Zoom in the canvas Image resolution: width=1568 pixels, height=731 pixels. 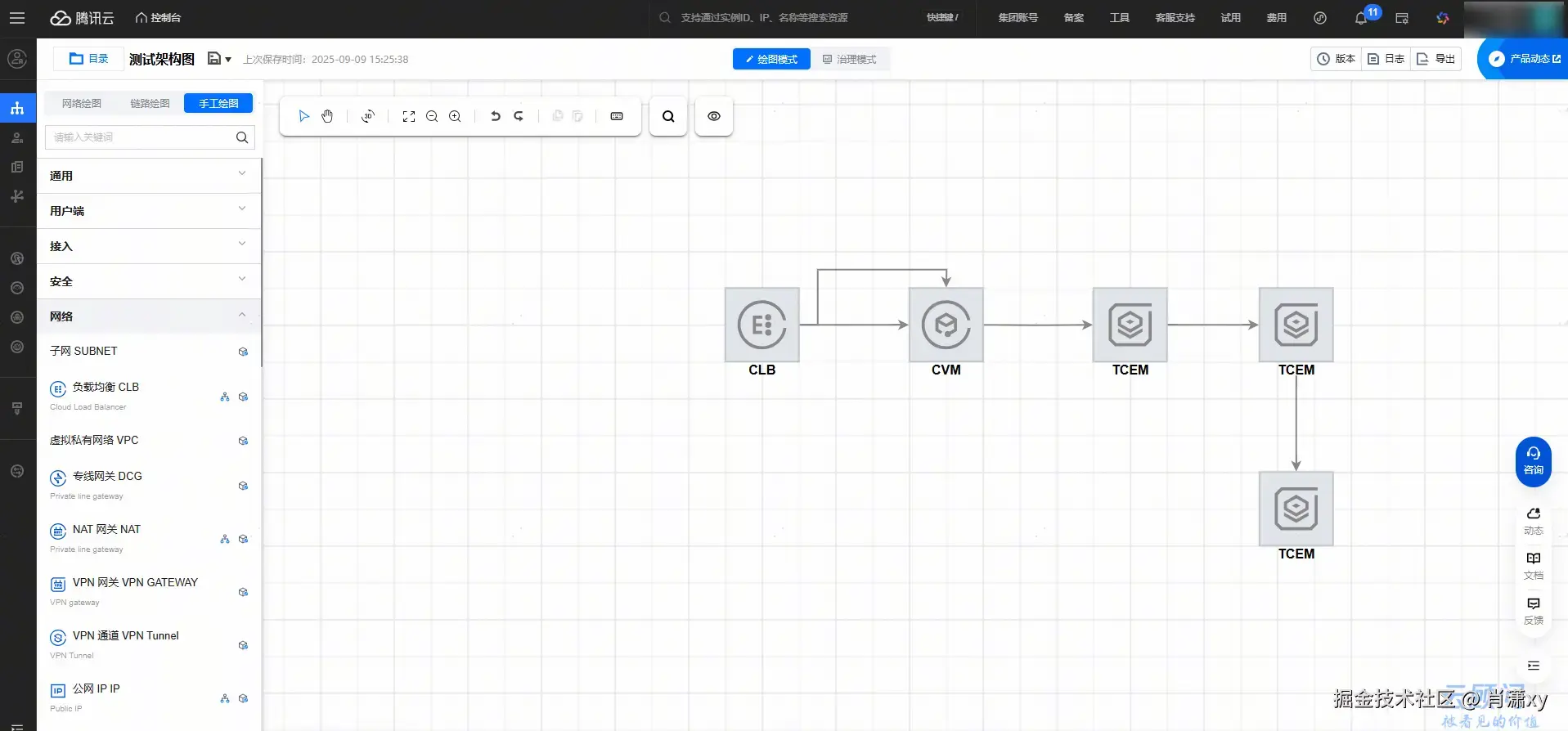point(455,116)
